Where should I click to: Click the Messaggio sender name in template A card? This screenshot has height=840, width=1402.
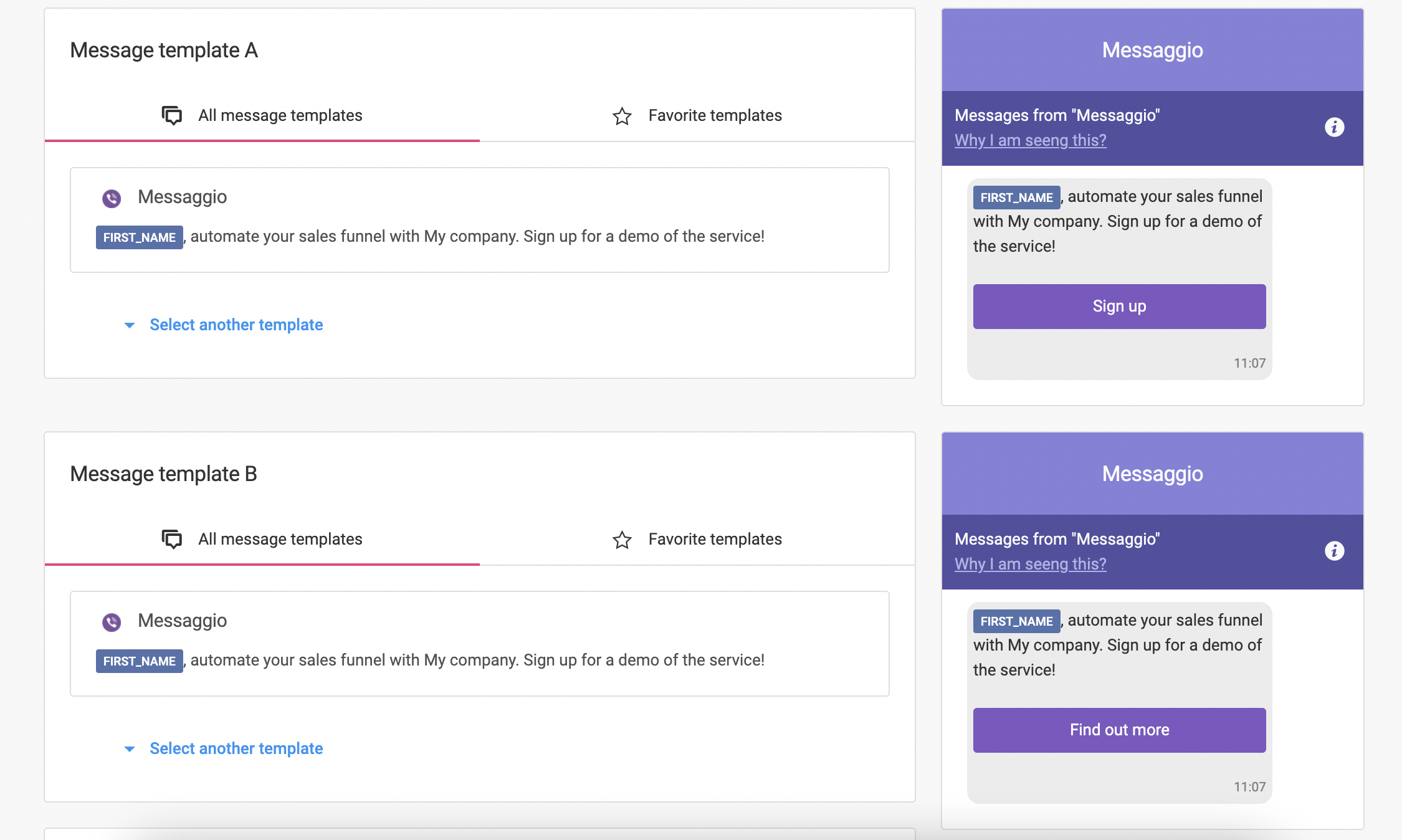click(183, 197)
